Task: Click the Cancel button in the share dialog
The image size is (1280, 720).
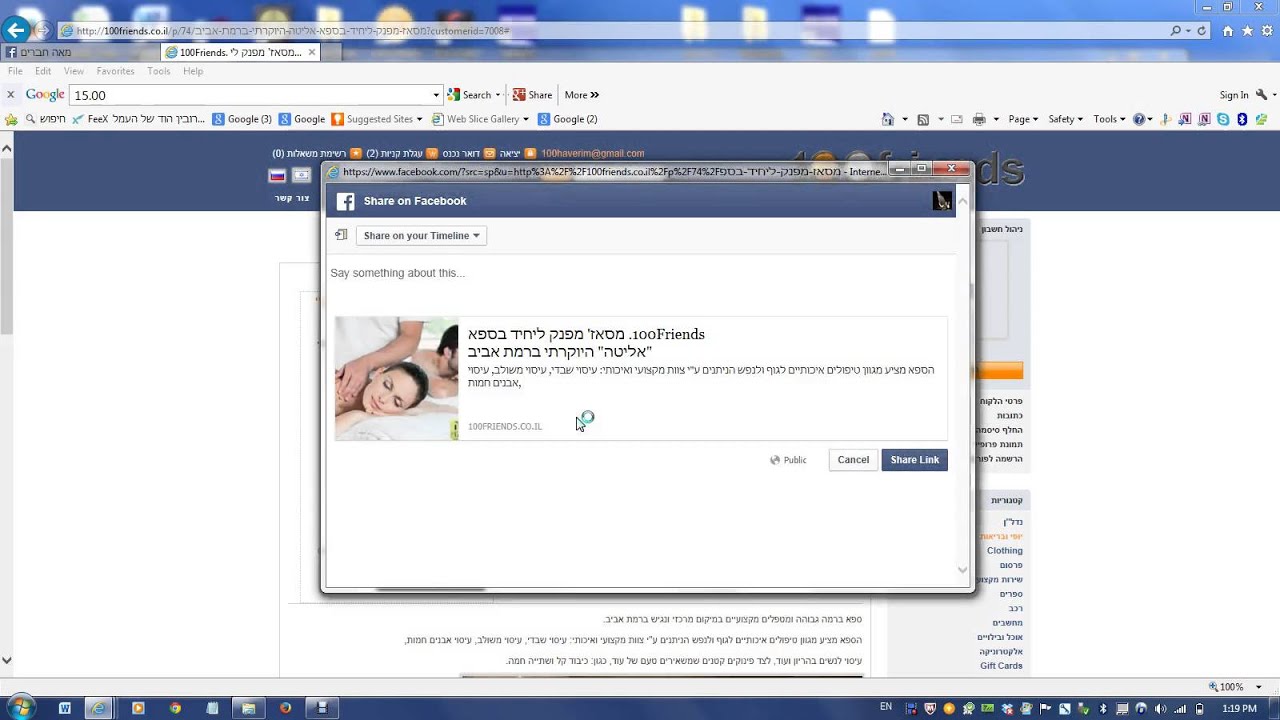Action: pos(853,460)
